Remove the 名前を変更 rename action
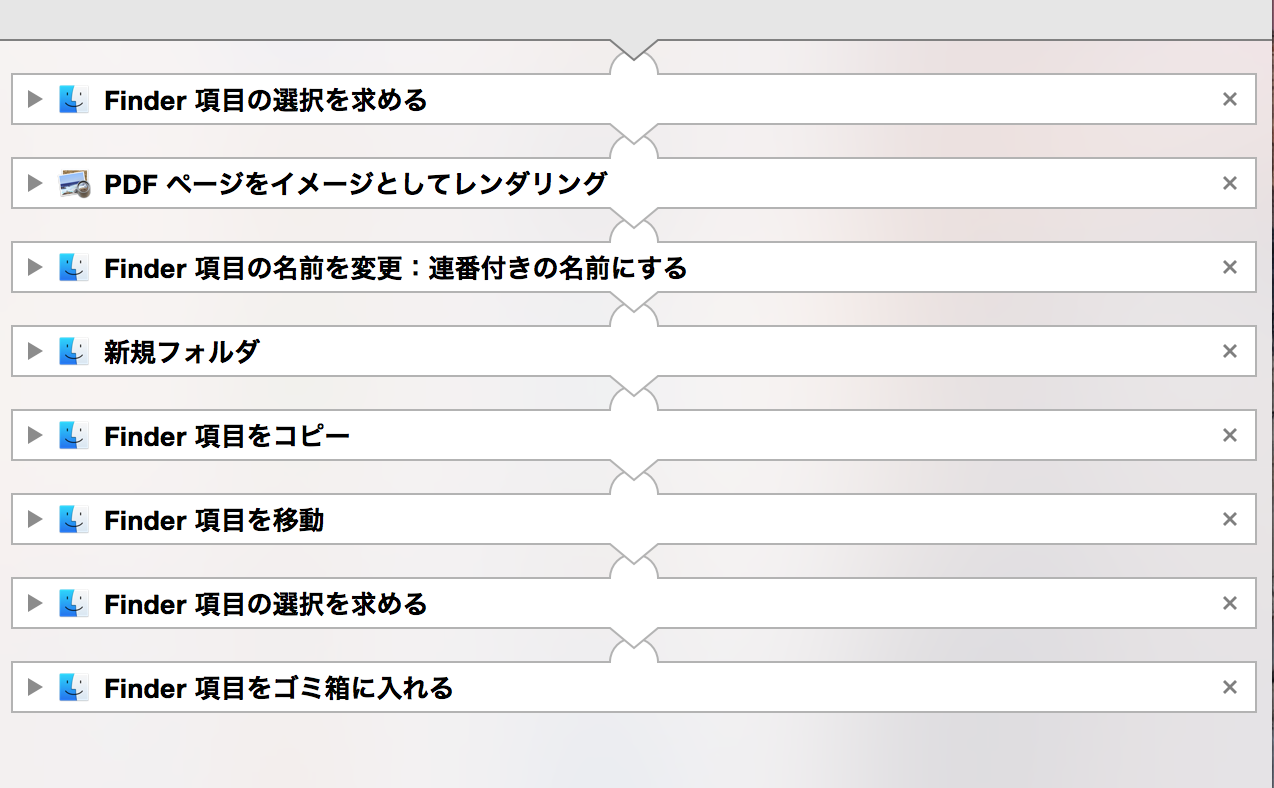Screen dimensions: 1274x788 [1230, 267]
